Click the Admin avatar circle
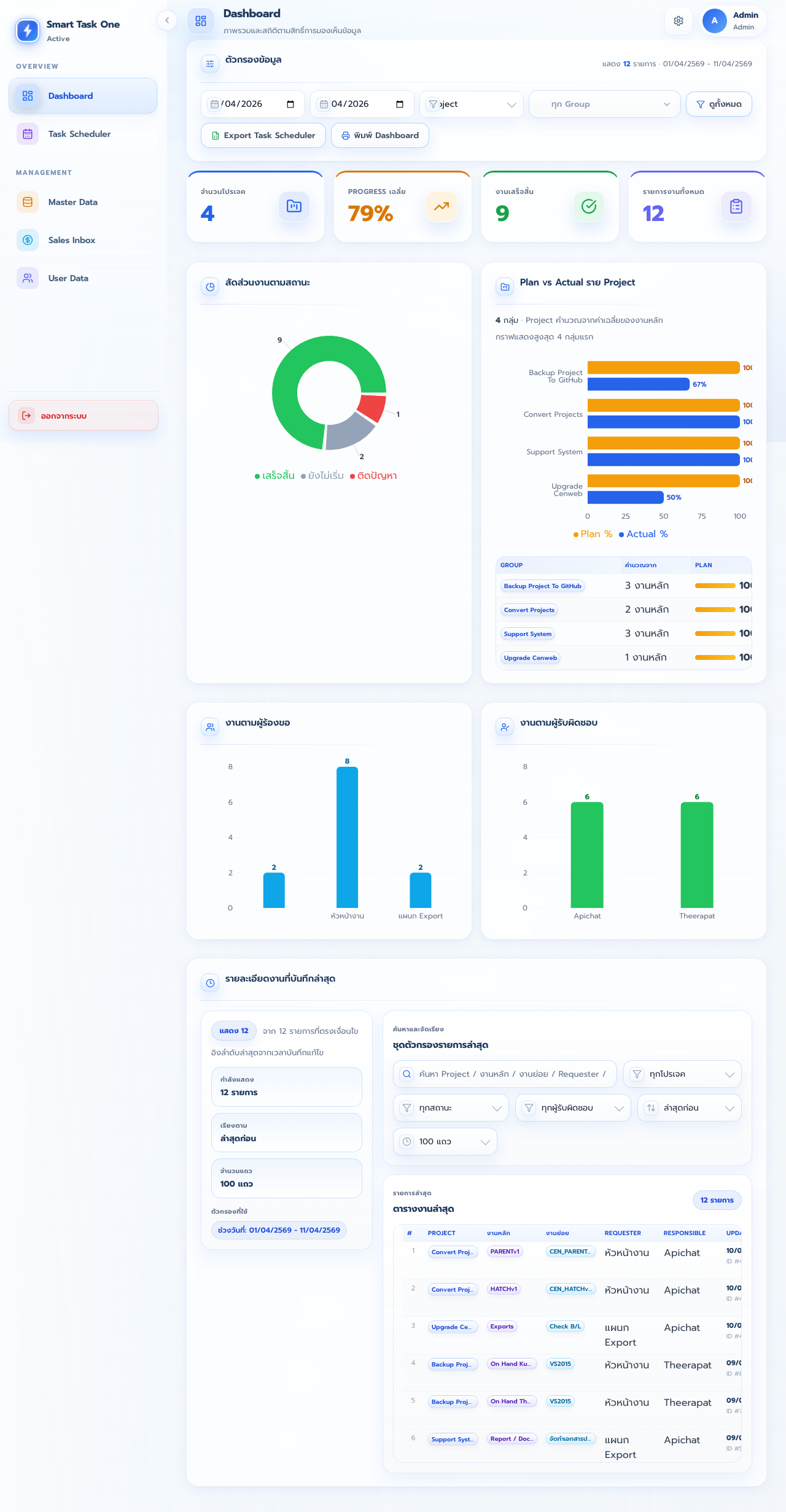This screenshot has height=1512, width=786. [x=714, y=20]
